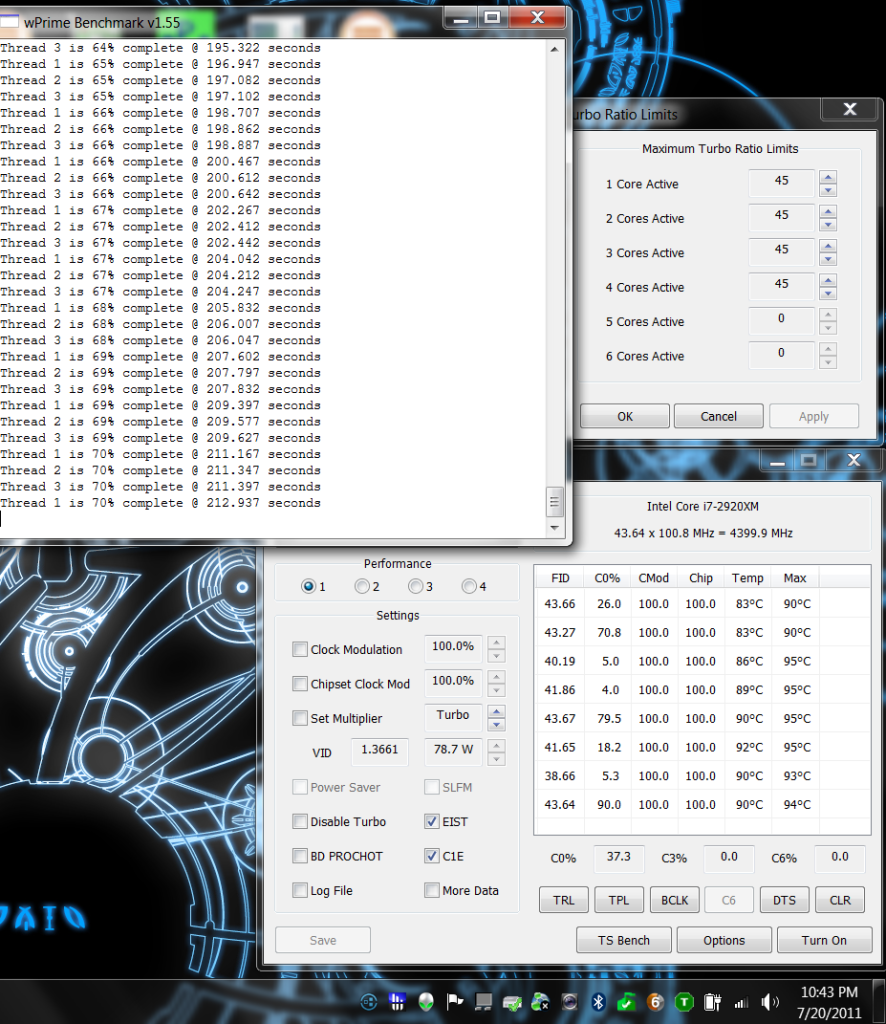886x1024 pixels.
Task: Click the network globe icon with the X
Action: click(541, 1002)
